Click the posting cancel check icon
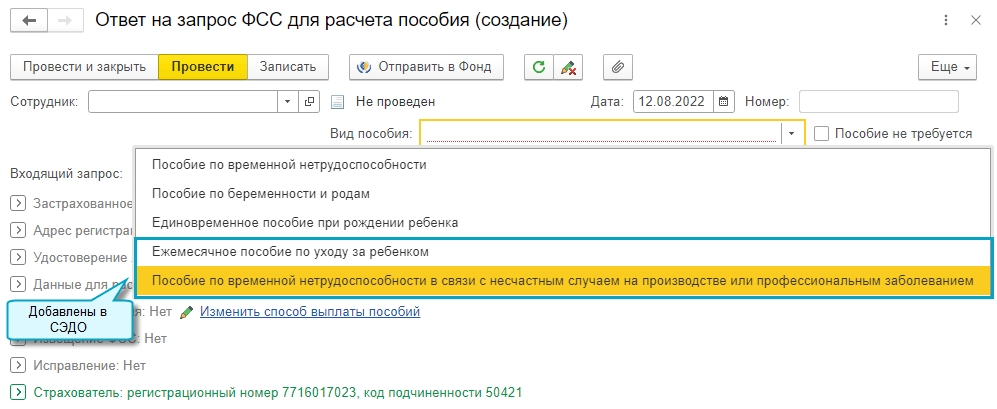This screenshot has height=409, width=997. pos(569,67)
